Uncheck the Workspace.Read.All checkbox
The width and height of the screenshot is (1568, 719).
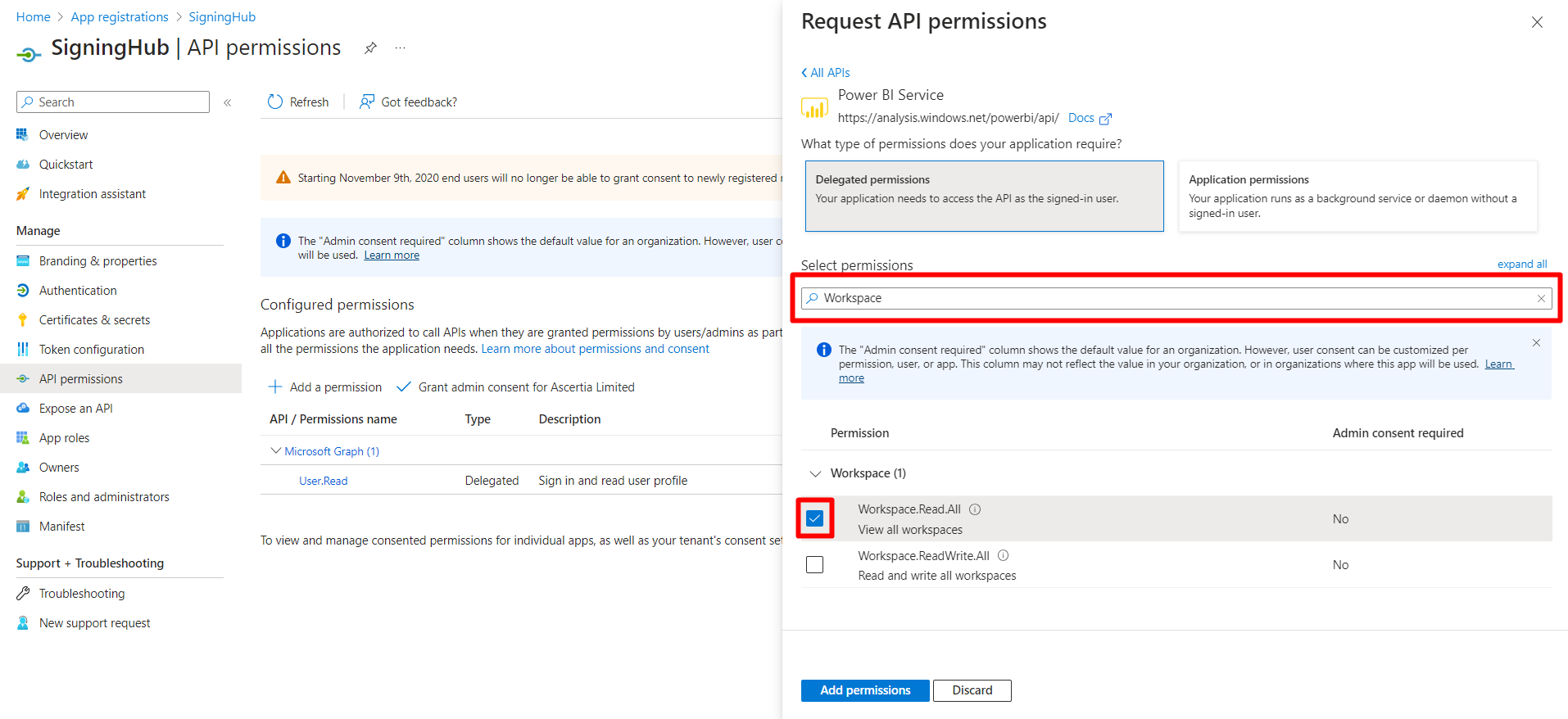pyautogui.click(x=814, y=518)
